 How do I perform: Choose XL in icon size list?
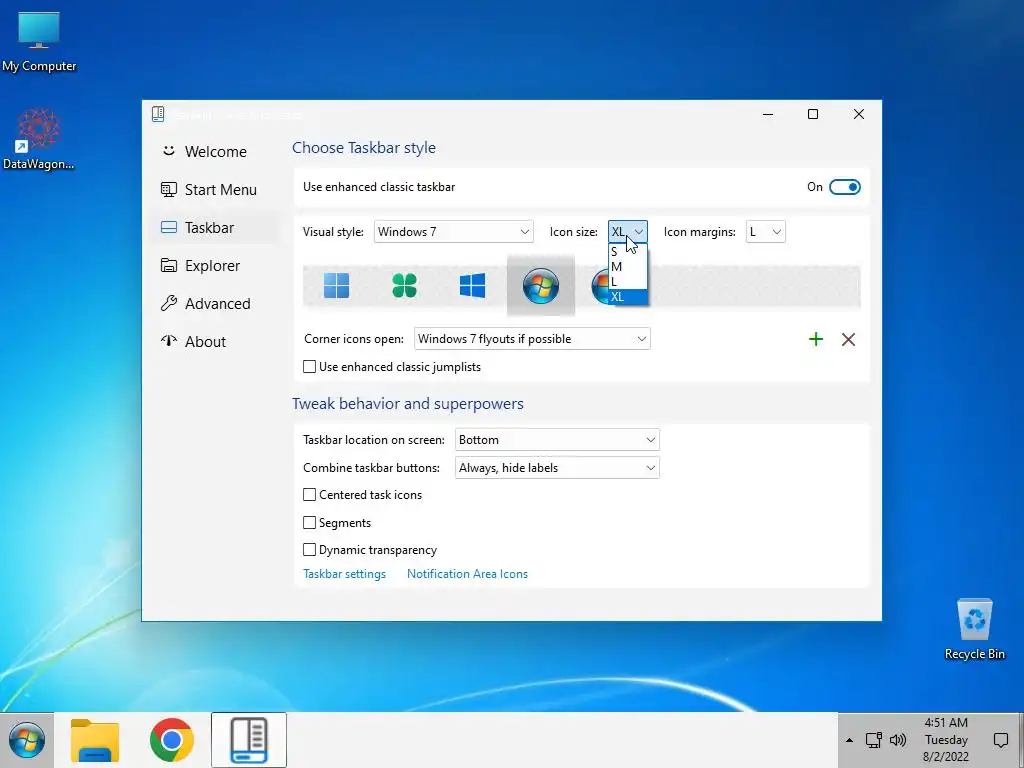(x=628, y=296)
